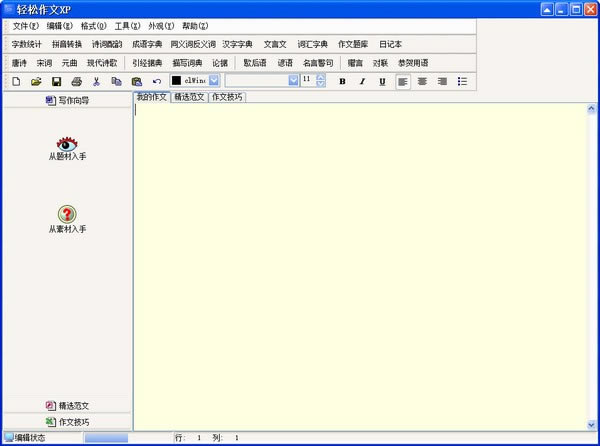The image size is (600, 446).
Task: Click the undo arrow icon
Action: (156, 81)
